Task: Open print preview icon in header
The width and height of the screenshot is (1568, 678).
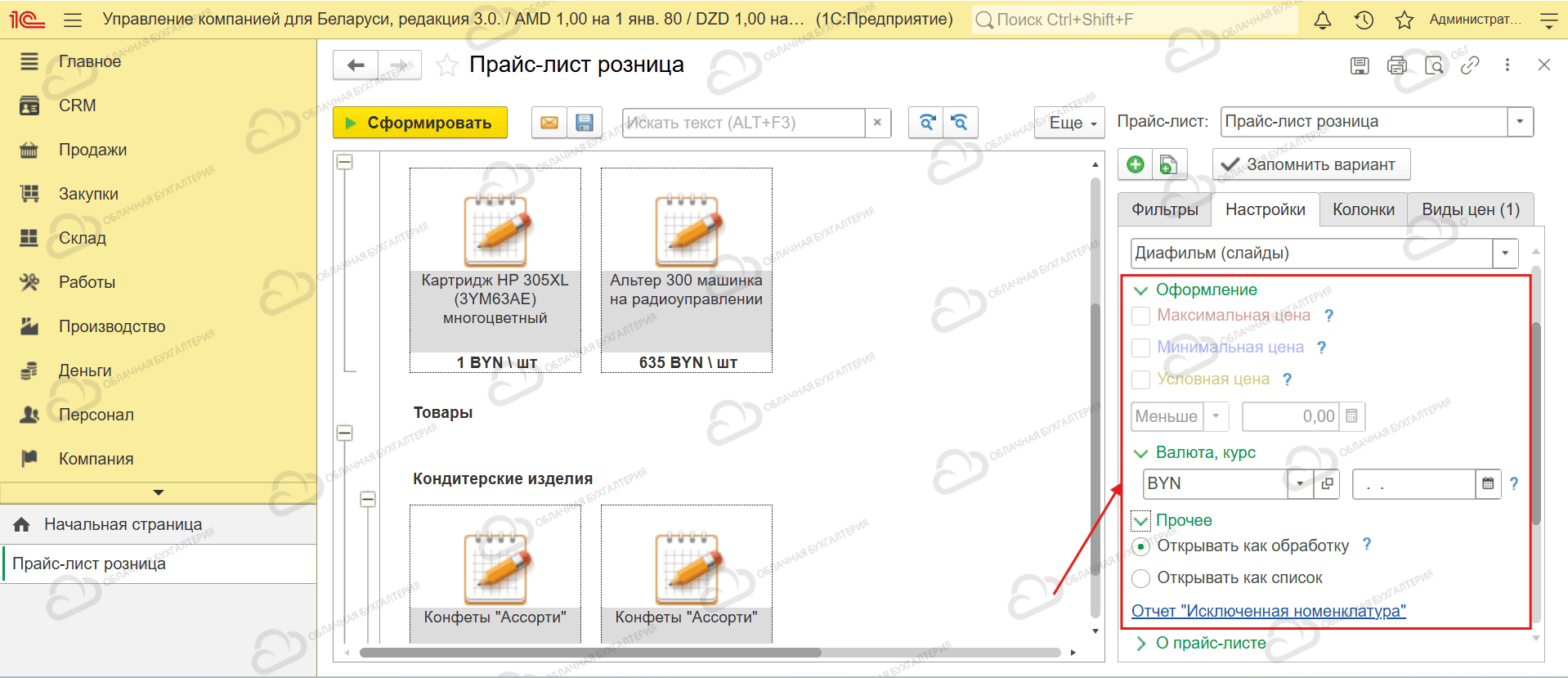Action: point(1434,65)
